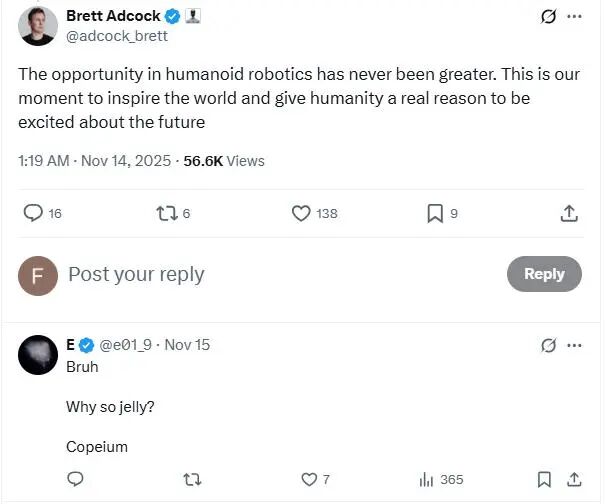Like Brett Adcock's post
The width and height of the screenshot is (605, 504).
[314, 213]
